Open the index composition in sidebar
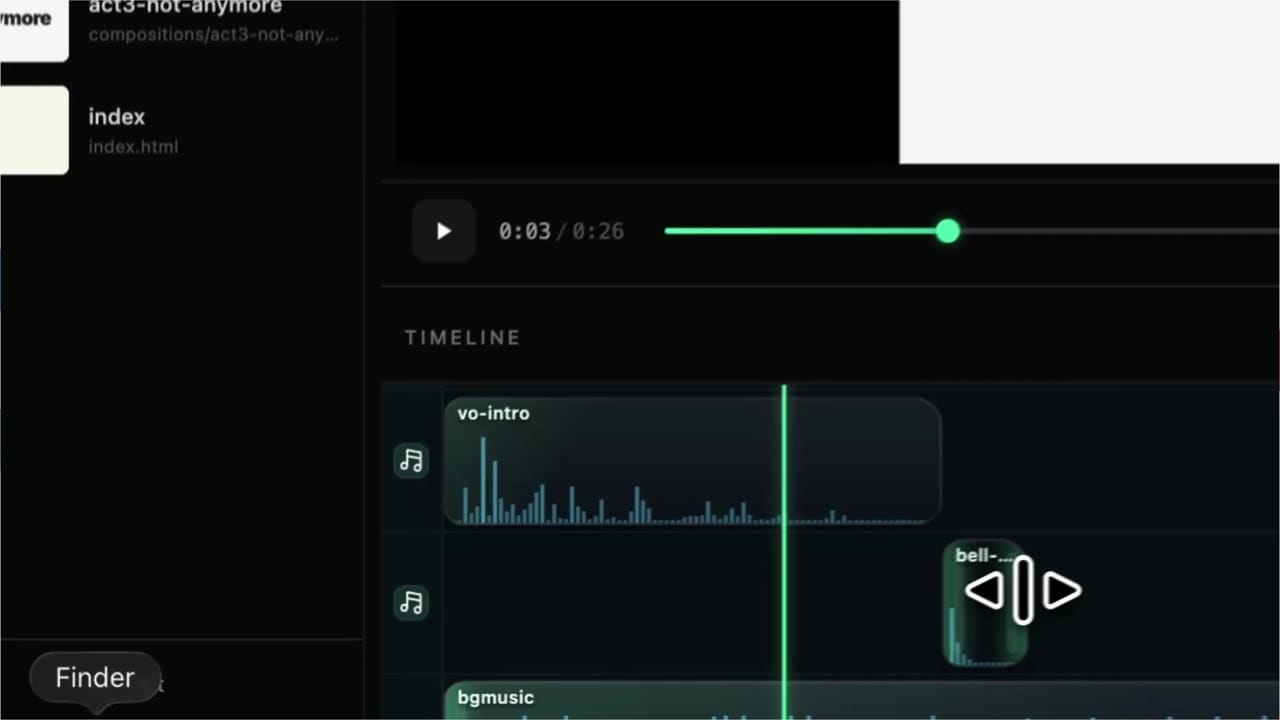The width and height of the screenshot is (1280, 720). pos(182,130)
